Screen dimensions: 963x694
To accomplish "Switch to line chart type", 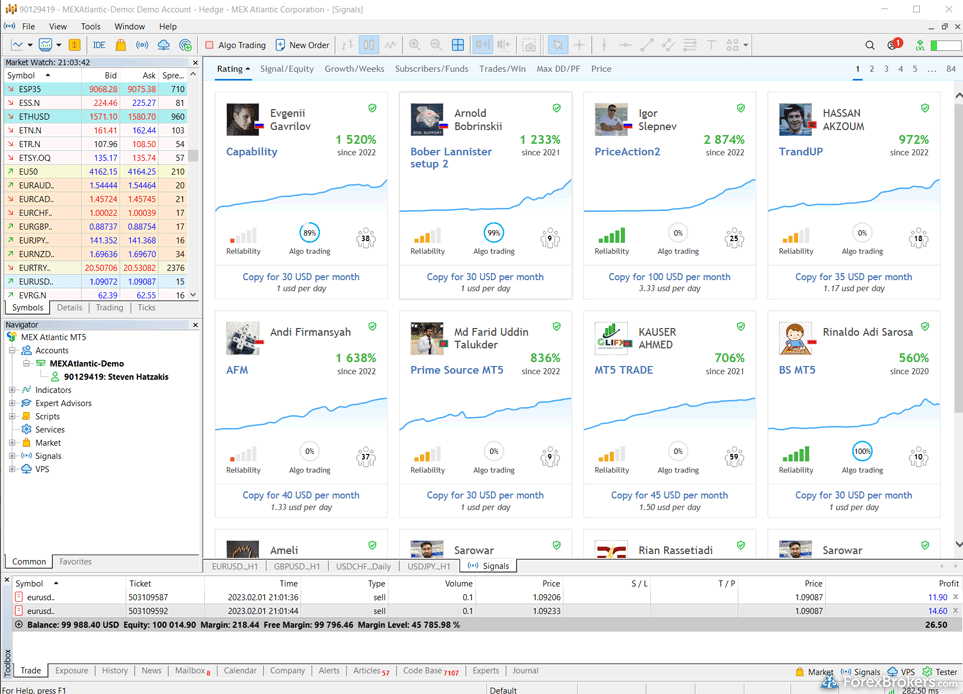I will click(x=391, y=45).
